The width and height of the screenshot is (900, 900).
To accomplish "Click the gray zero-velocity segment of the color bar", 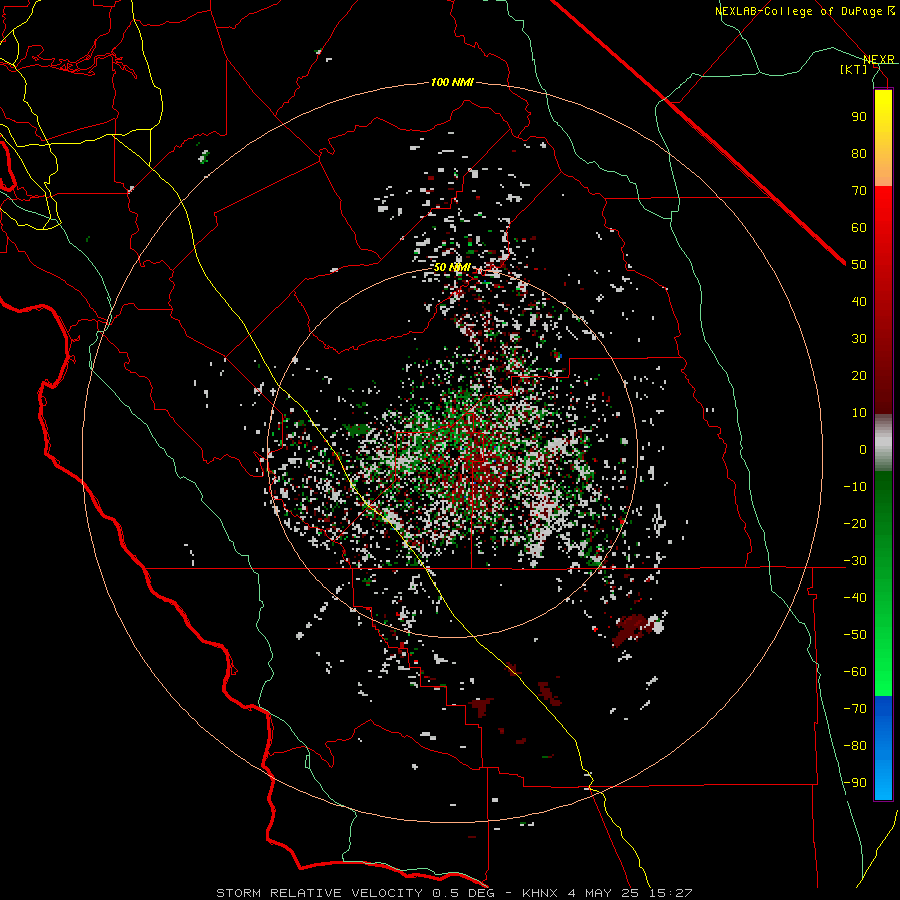I will coord(883,443).
